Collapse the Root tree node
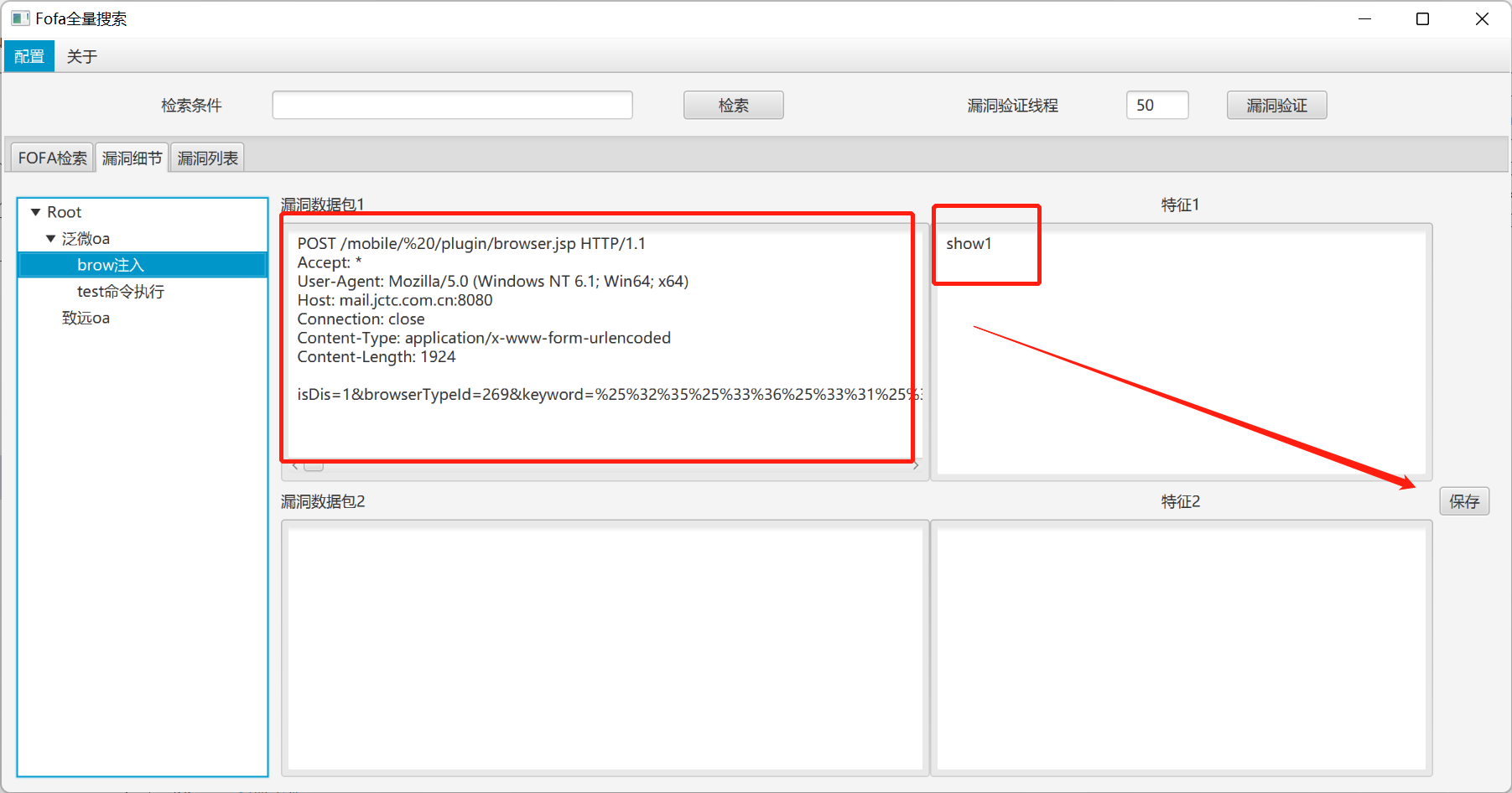 click(x=35, y=211)
